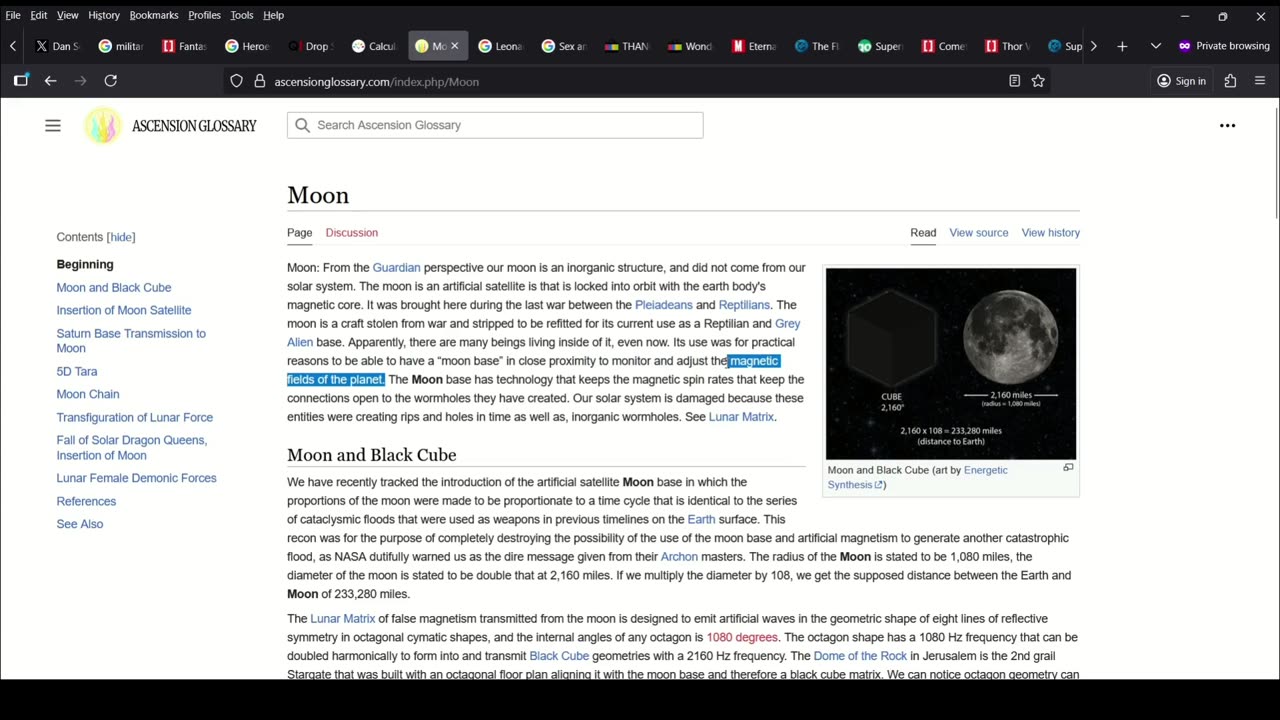Switch to the Dan S X tab
Viewport: 1280px width, 720px height.
tap(57, 46)
